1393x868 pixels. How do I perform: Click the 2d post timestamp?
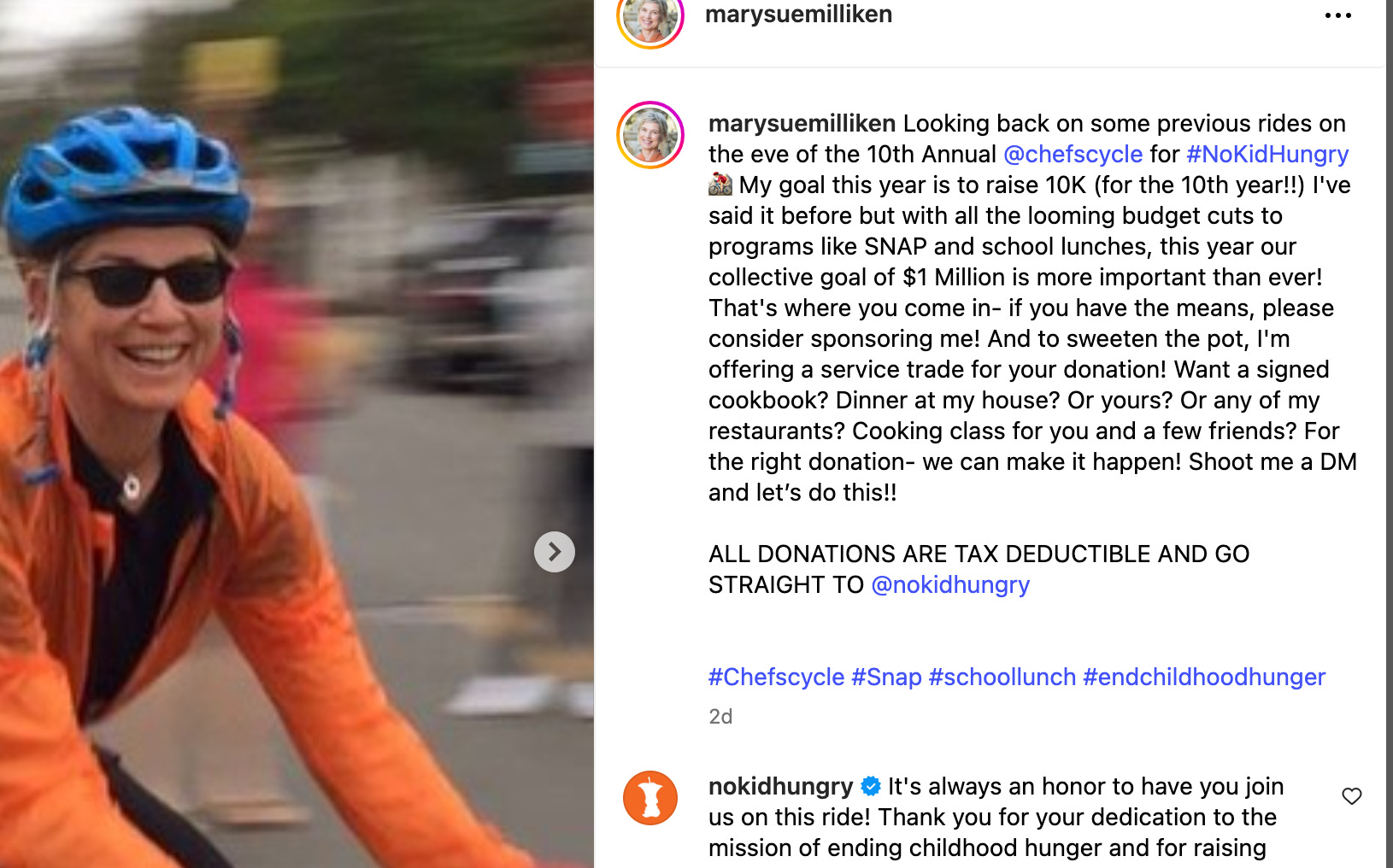(720, 716)
